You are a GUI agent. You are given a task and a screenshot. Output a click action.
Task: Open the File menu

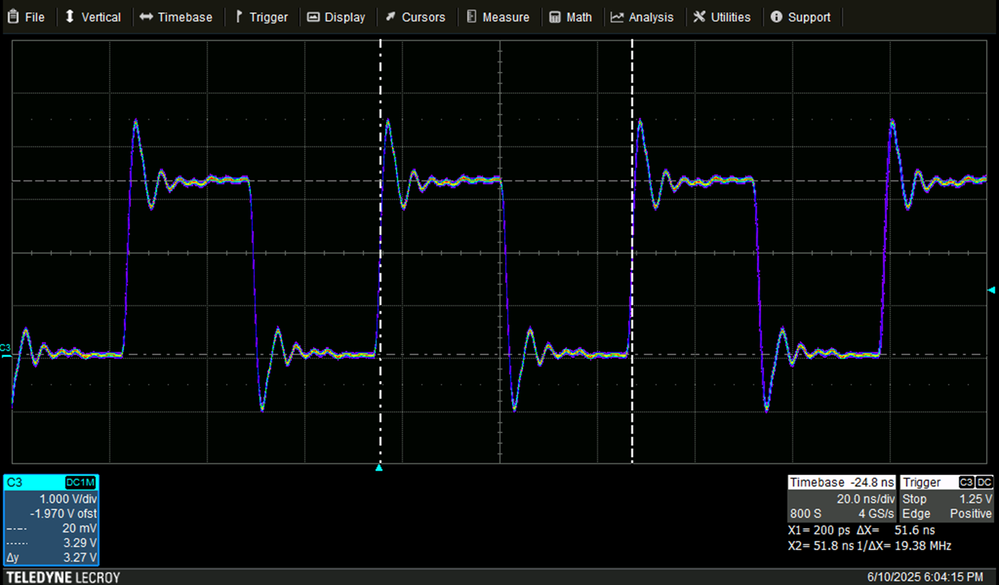click(x=25, y=17)
